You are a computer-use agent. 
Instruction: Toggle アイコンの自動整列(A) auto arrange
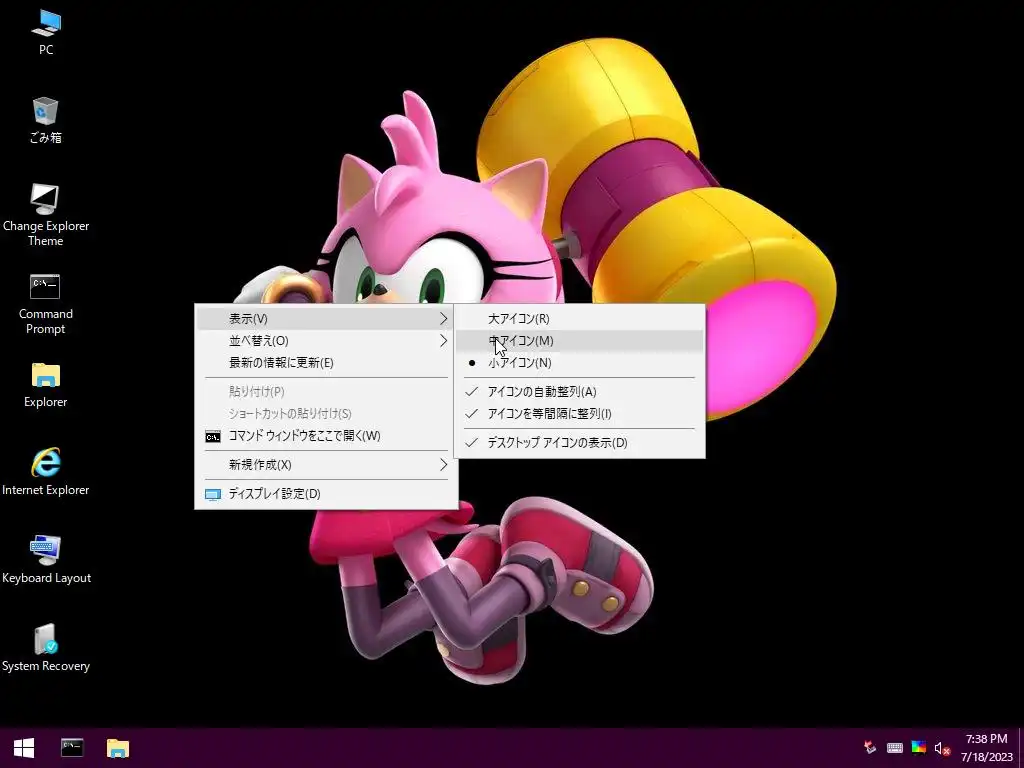pyautogui.click(x=579, y=392)
